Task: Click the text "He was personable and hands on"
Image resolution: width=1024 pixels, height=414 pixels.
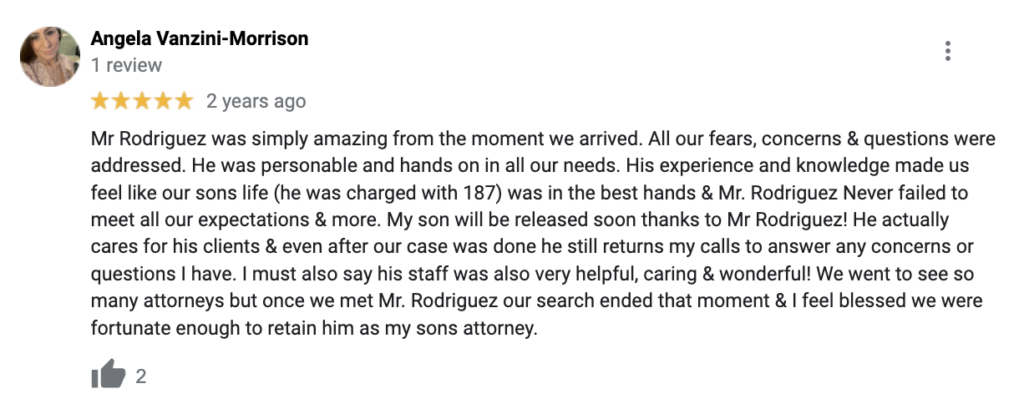Action: click(297, 164)
